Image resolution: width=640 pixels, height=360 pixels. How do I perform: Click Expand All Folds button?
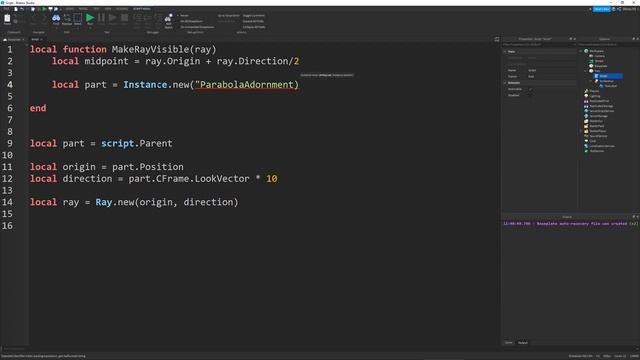click(x=253, y=21)
